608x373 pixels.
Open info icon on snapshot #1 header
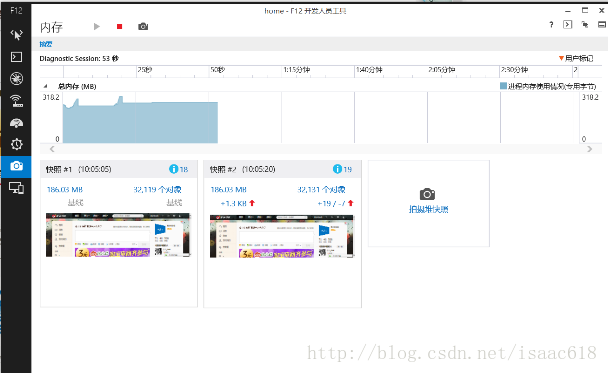pos(173,169)
